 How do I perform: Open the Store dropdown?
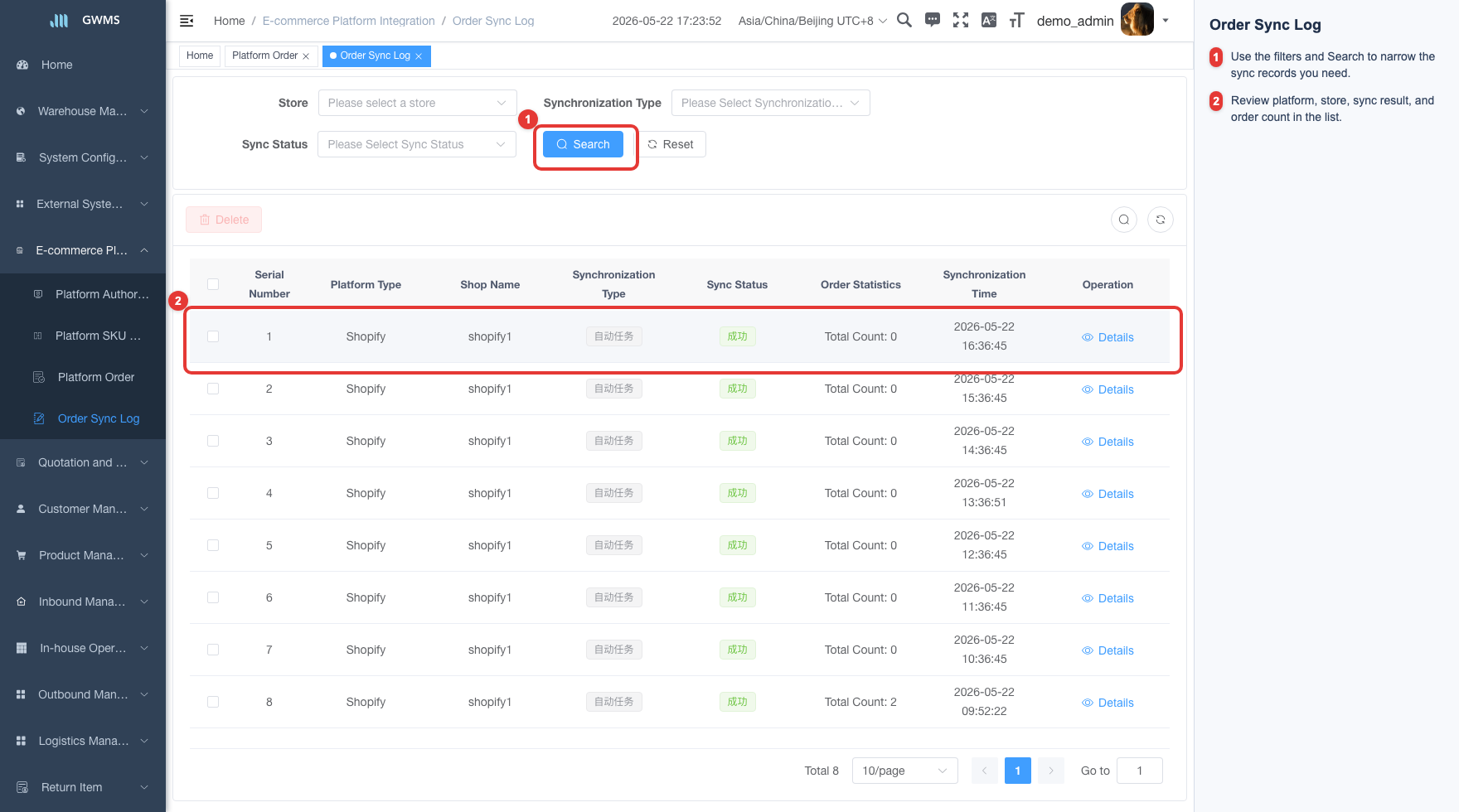pyautogui.click(x=417, y=103)
